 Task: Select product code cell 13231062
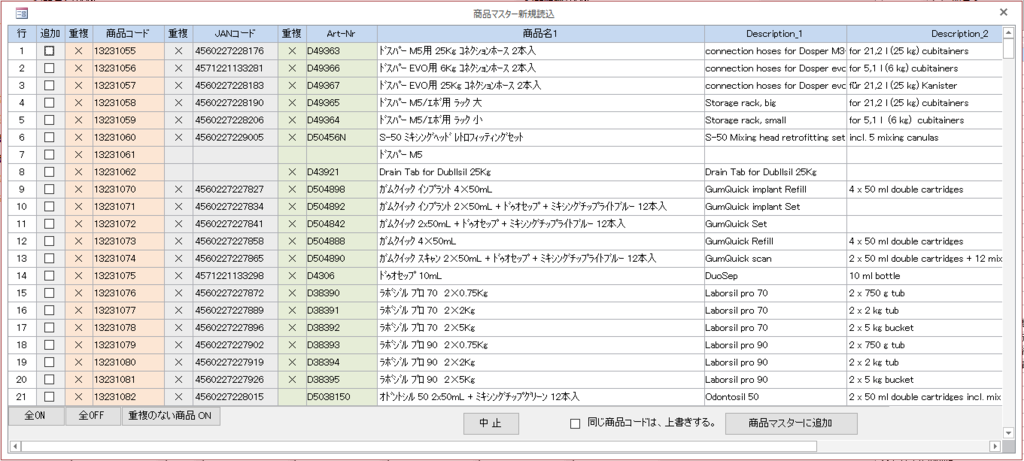128,172
